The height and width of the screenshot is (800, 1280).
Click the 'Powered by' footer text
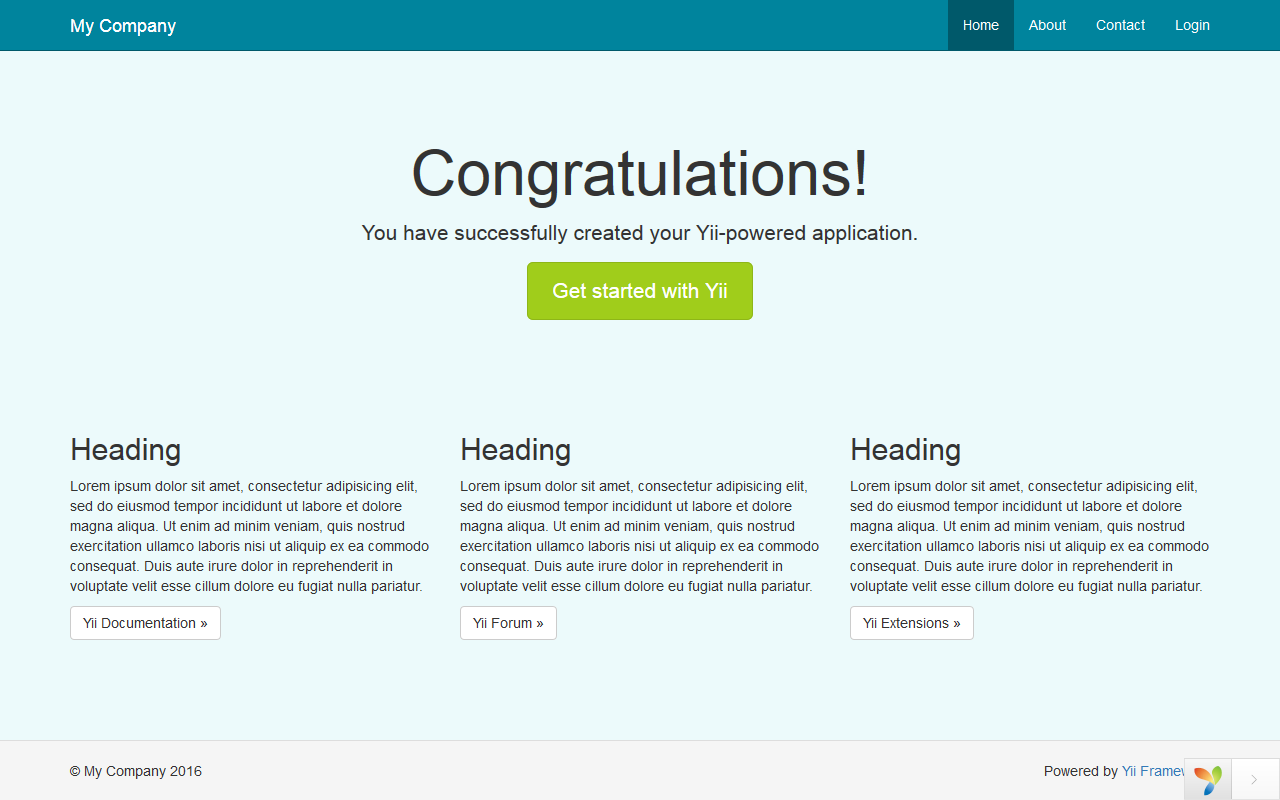(x=1081, y=771)
